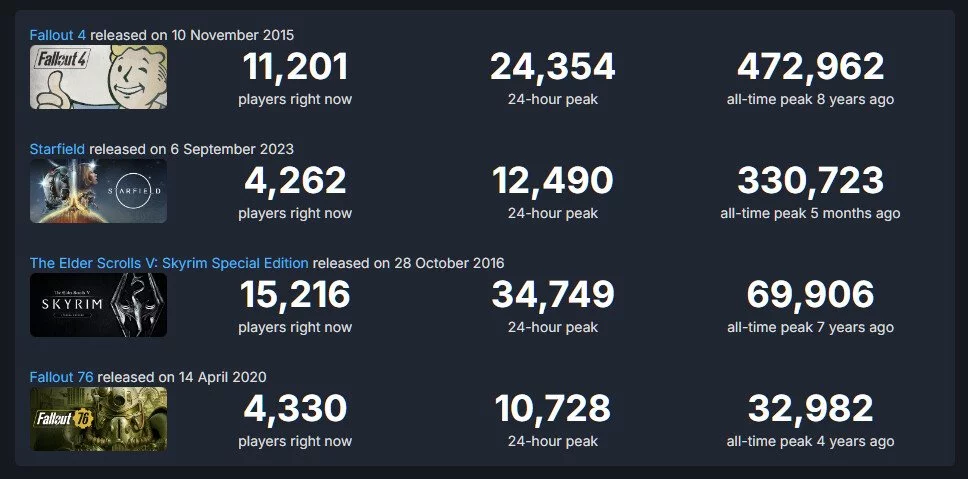Select Skyrim all-time peak 69,906
The width and height of the screenshot is (968, 479).
(x=811, y=294)
